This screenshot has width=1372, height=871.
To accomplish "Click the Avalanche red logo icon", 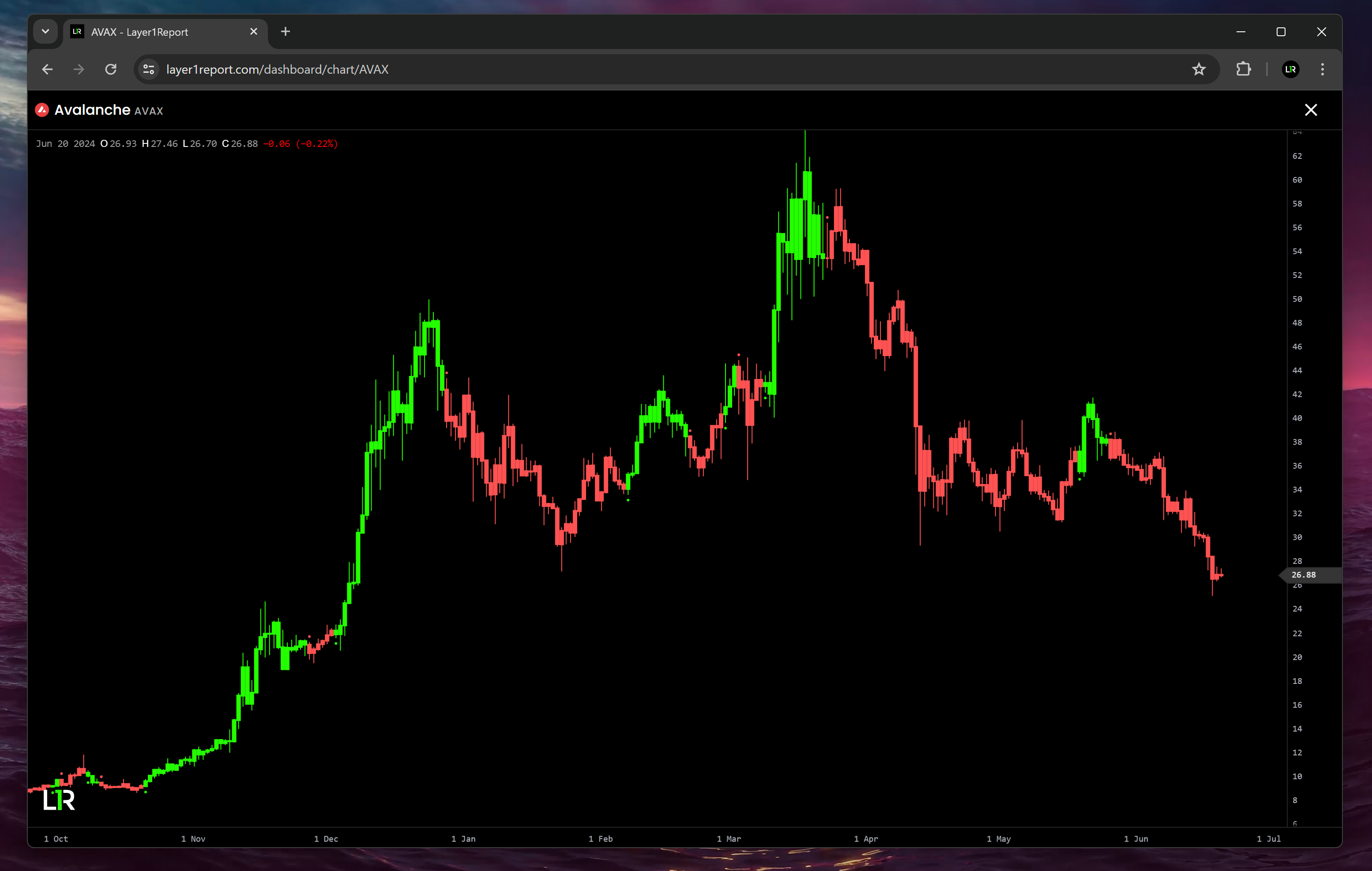I will point(41,110).
